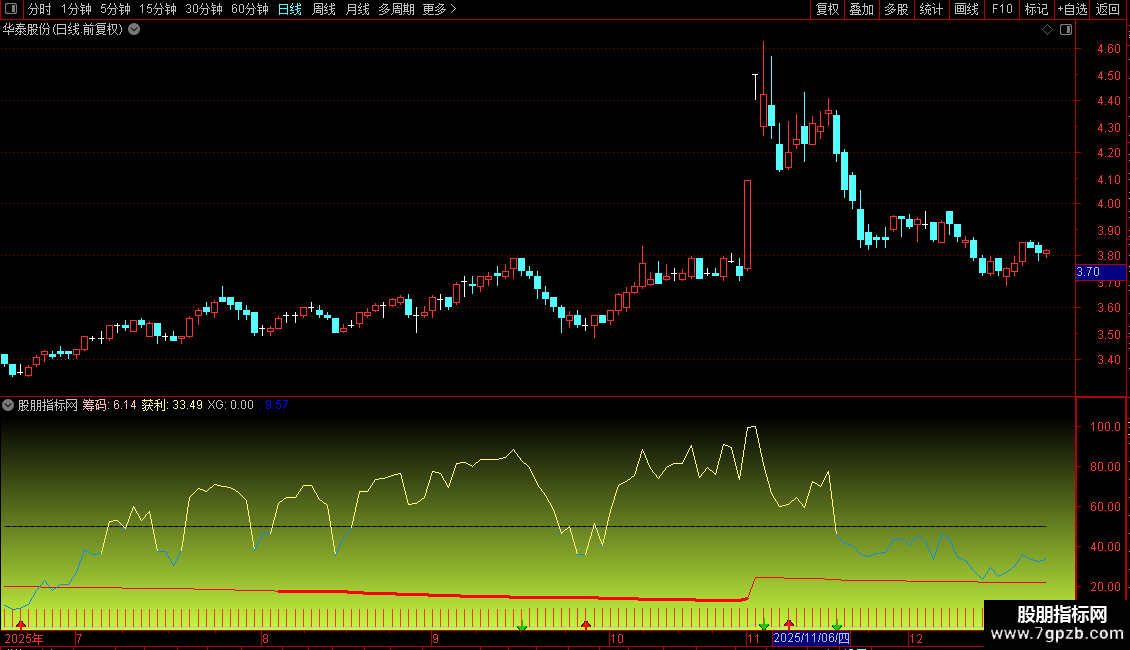Click the 获利: 33.49 indicator value
This screenshot has height=650, width=1130.
(172, 405)
